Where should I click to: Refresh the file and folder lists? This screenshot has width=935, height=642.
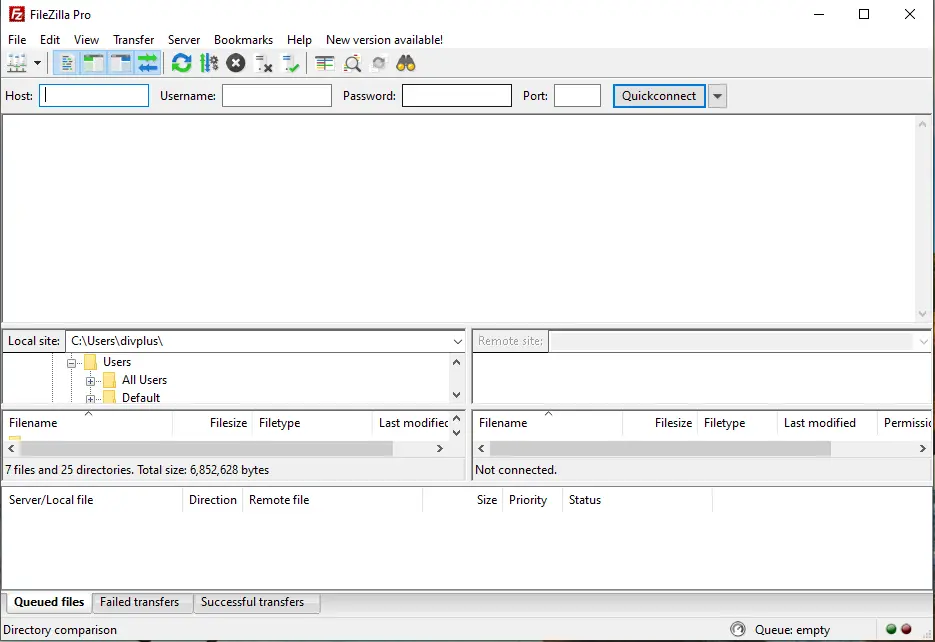181,63
